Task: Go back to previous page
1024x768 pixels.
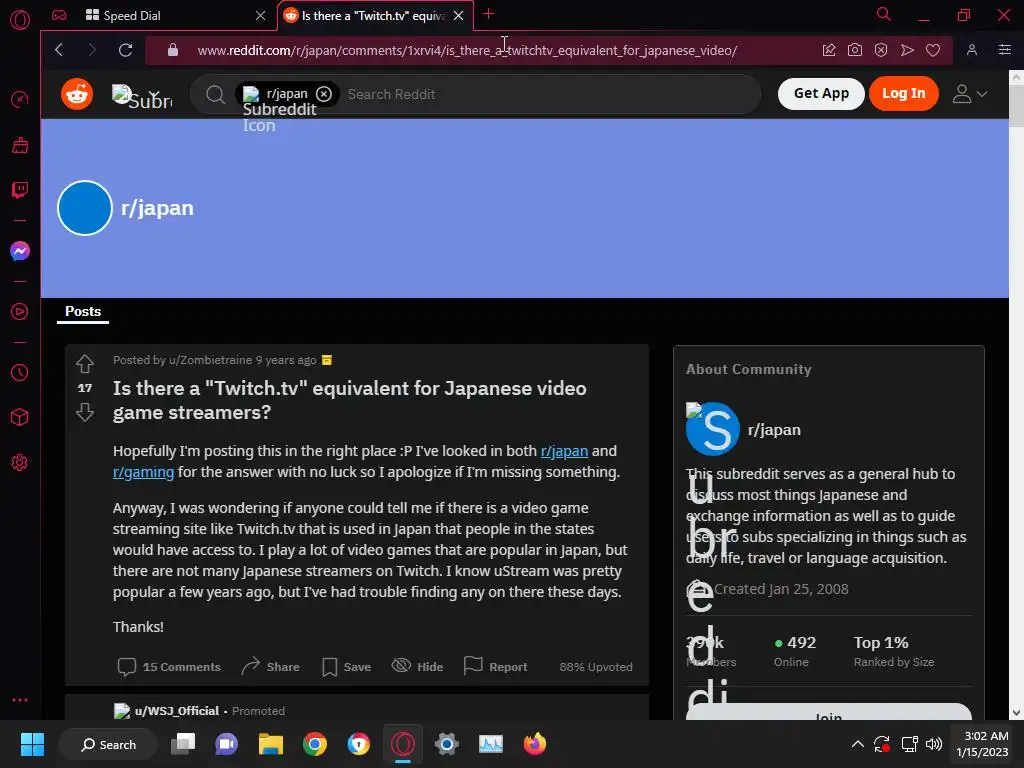Action: [x=59, y=50]
